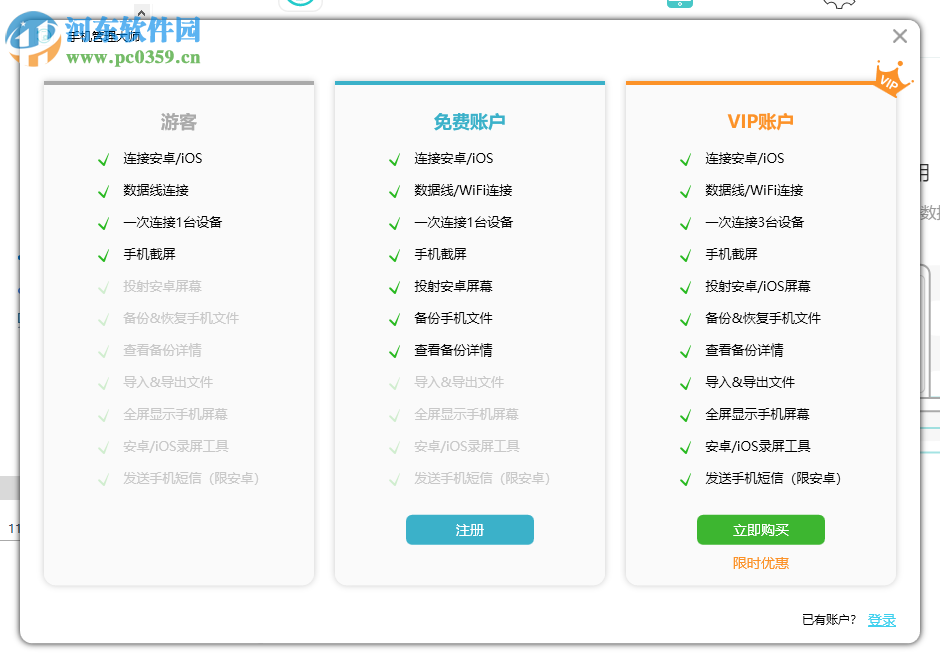940x664 pixels.
Task: Click the green 立即购买 button
Action: (x=760, y=529)
